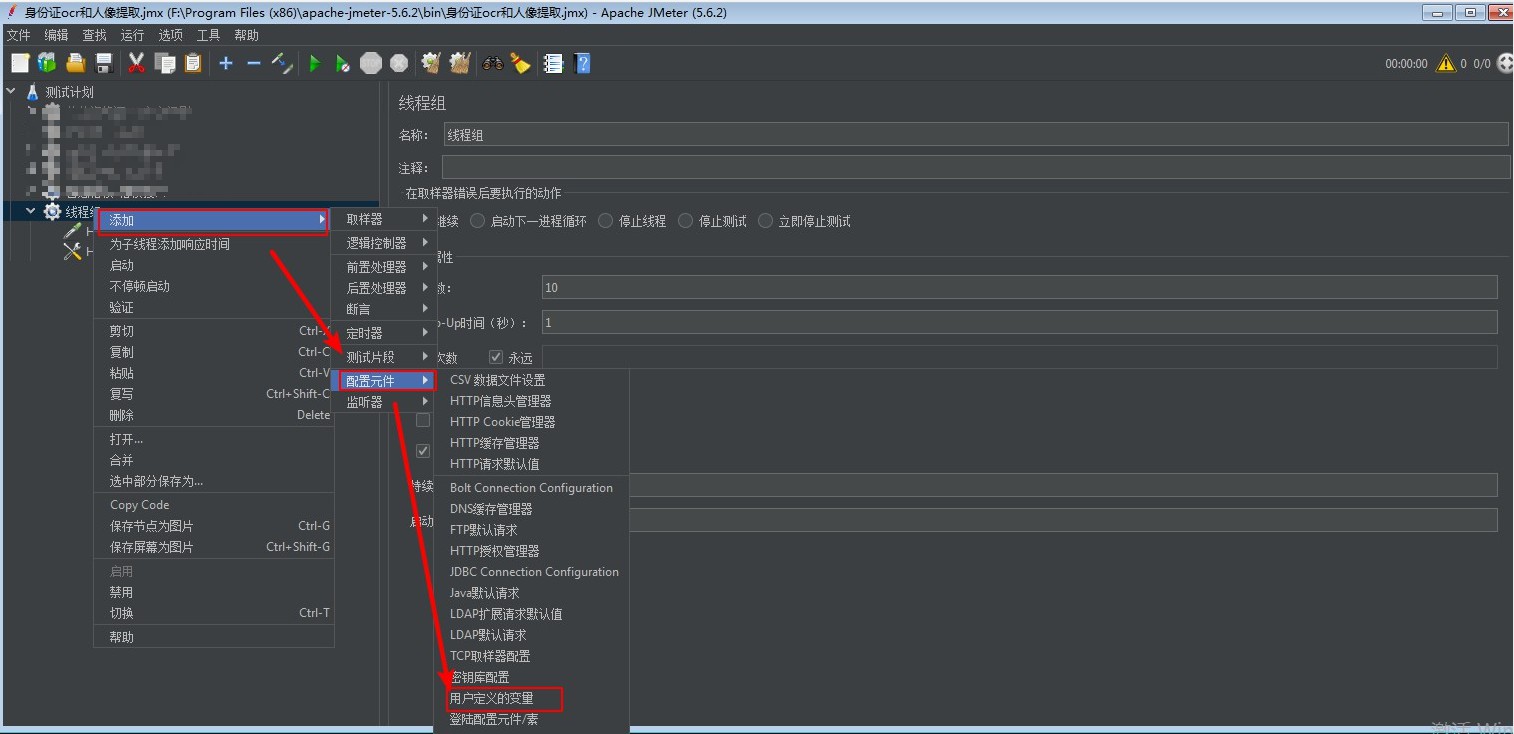1514x734 pixels.
Task: Click the gray Shutdown X icon
Action: [x=399, y=63]
